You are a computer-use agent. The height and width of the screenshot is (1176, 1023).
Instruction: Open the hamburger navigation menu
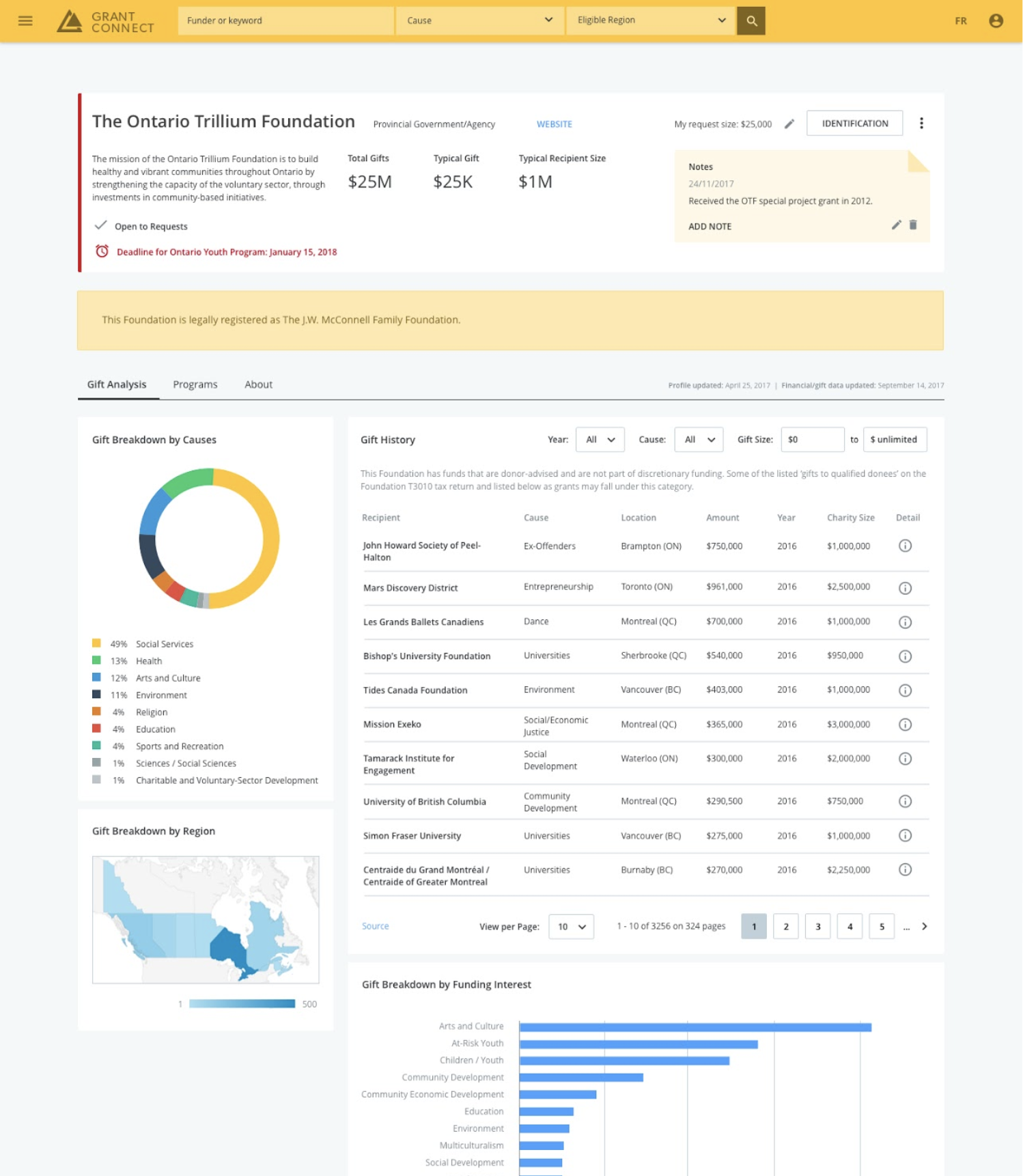click(x=25, y=20)
